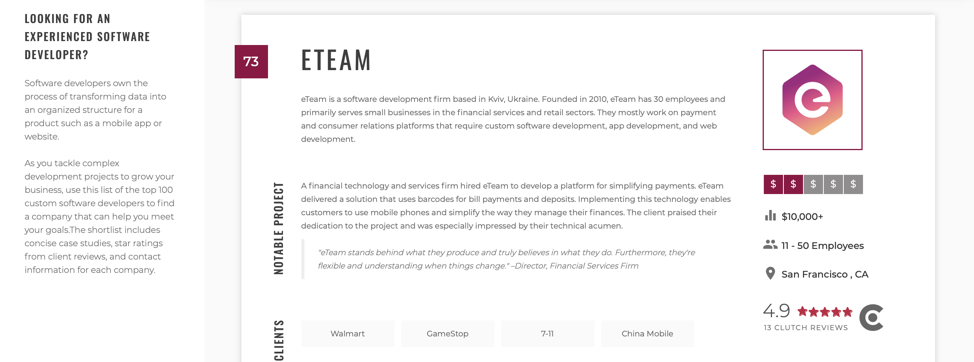Click the rank 73 badge
The image size is (974, 362).
click(251, 61)
